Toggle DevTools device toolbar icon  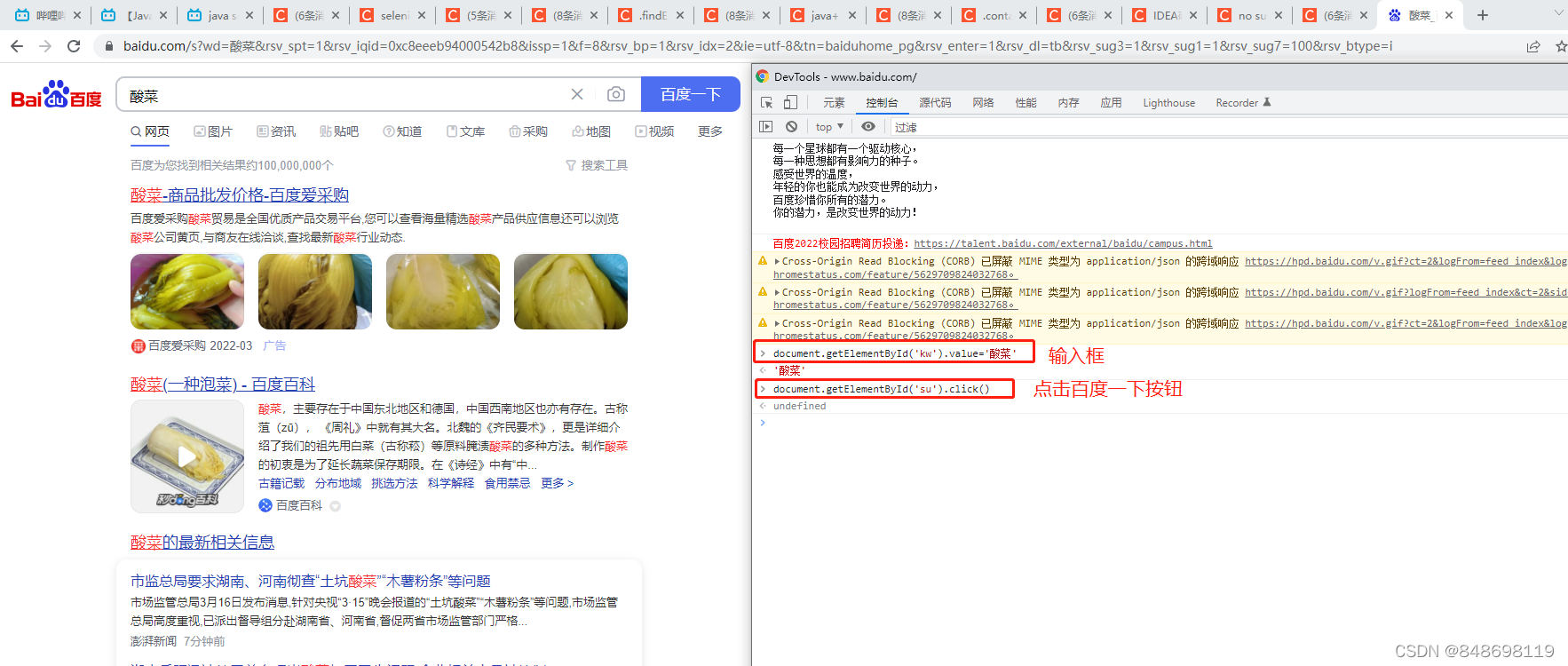(790, 103)
